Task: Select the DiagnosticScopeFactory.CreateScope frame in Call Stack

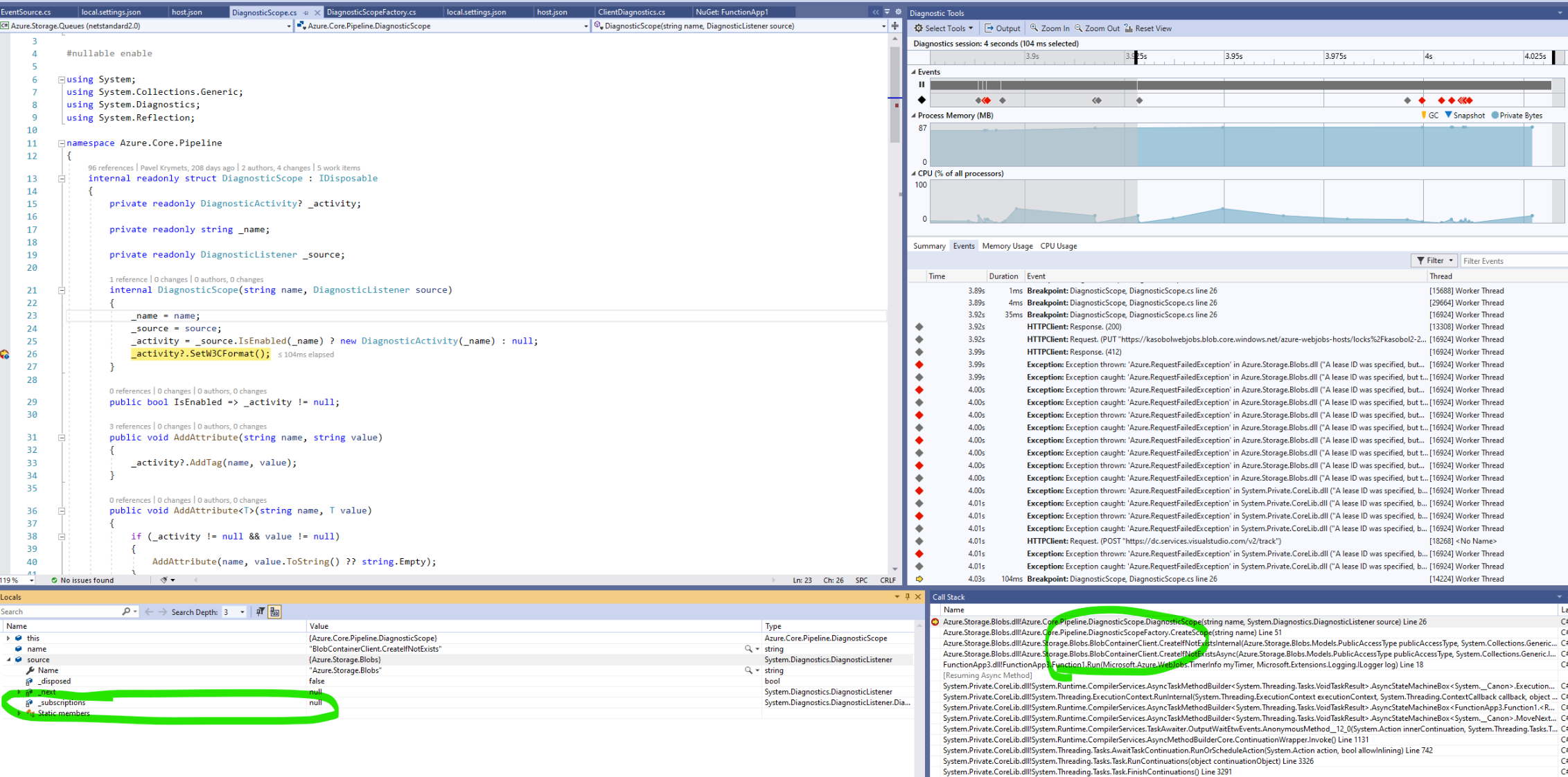Action: pos(1178,632)
